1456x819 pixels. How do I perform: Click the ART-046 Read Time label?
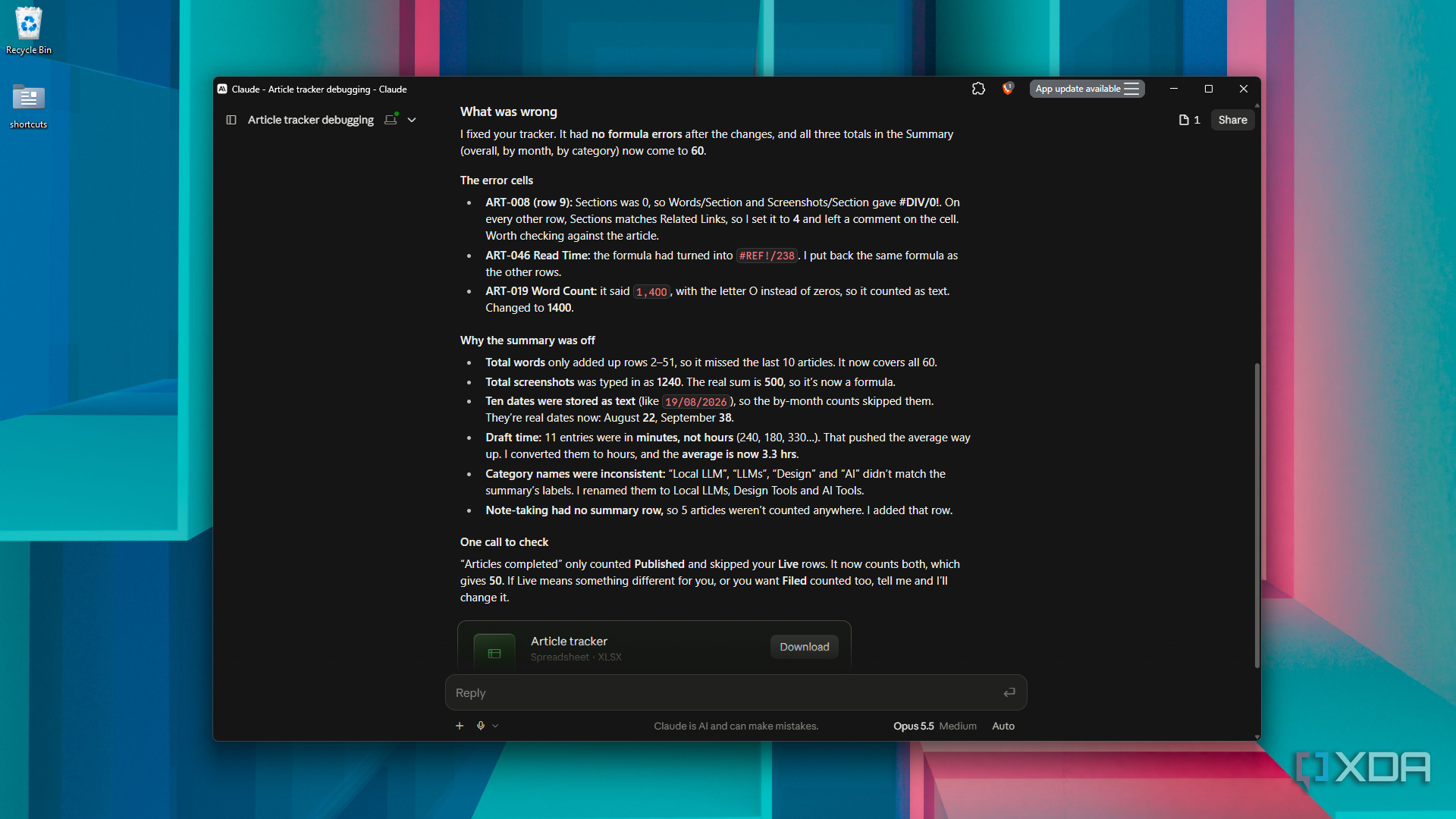coord(538,256)
